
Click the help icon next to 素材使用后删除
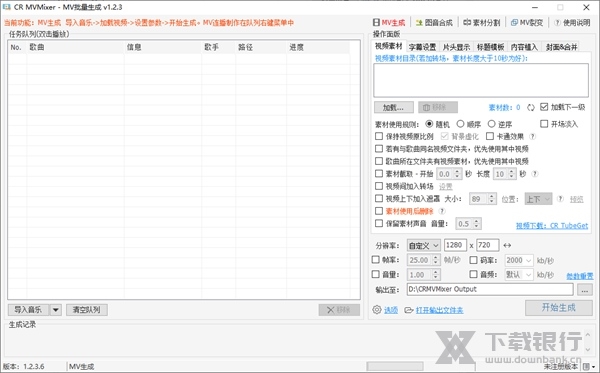(x=442, y=211)
